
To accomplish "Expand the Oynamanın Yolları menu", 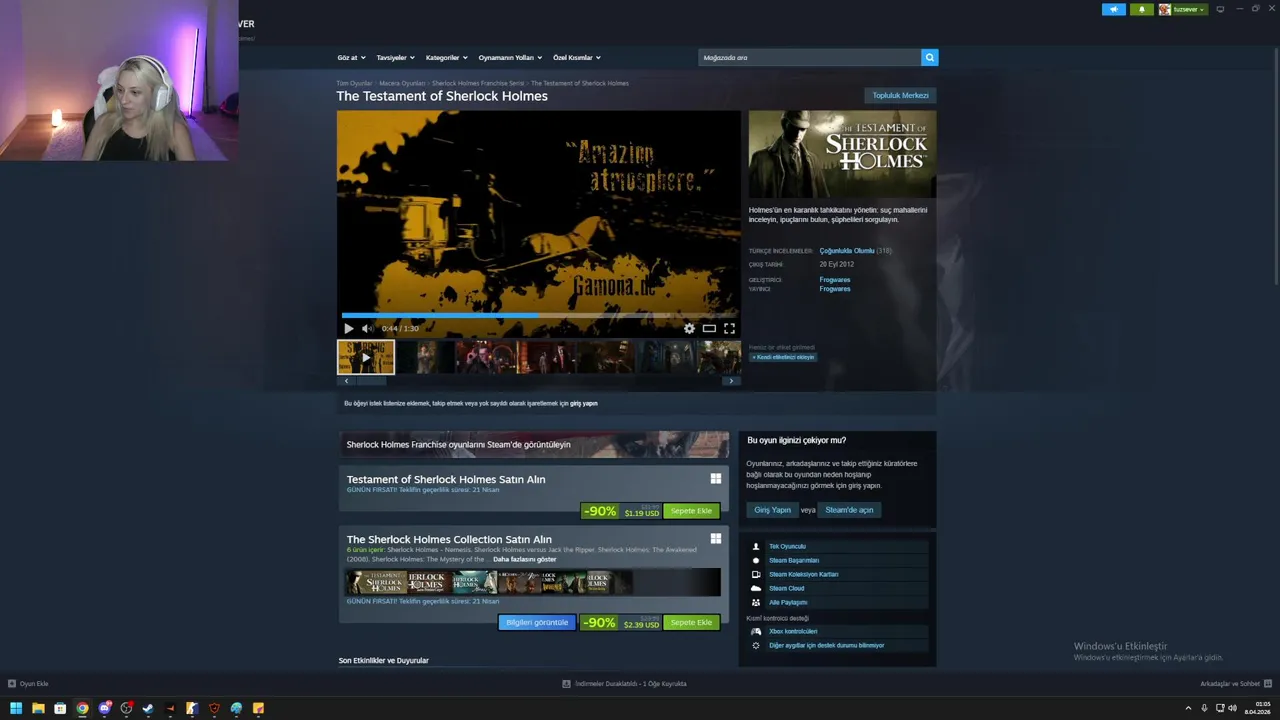I will click(510, 58).
